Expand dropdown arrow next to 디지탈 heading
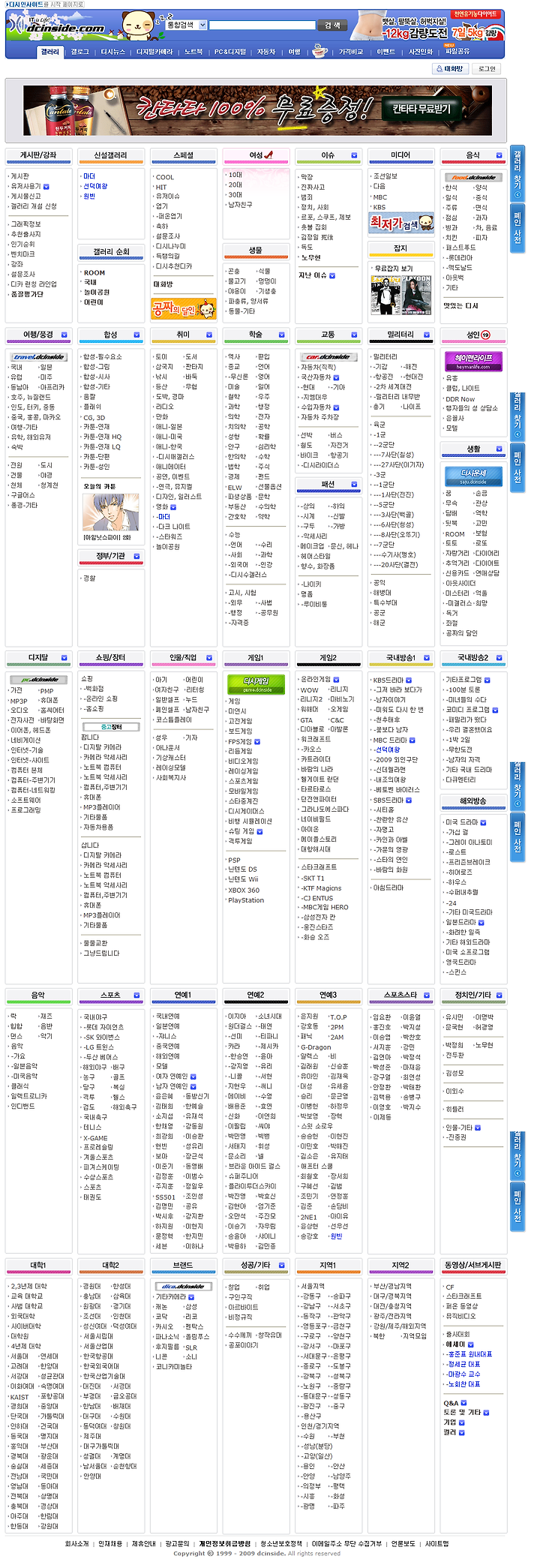This screenshot has width=540, height=1568. pyautogui.click(x=64, y=658)
